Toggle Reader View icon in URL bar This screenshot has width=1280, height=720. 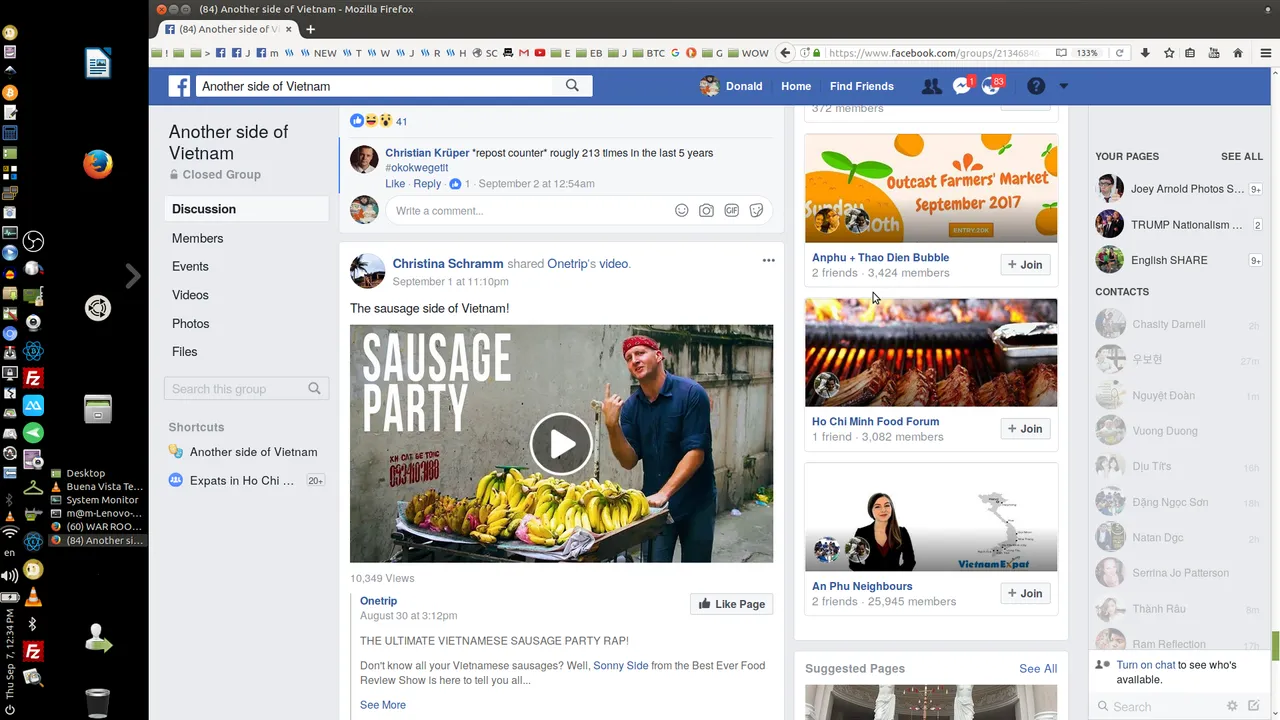(x=1061, y=53)
